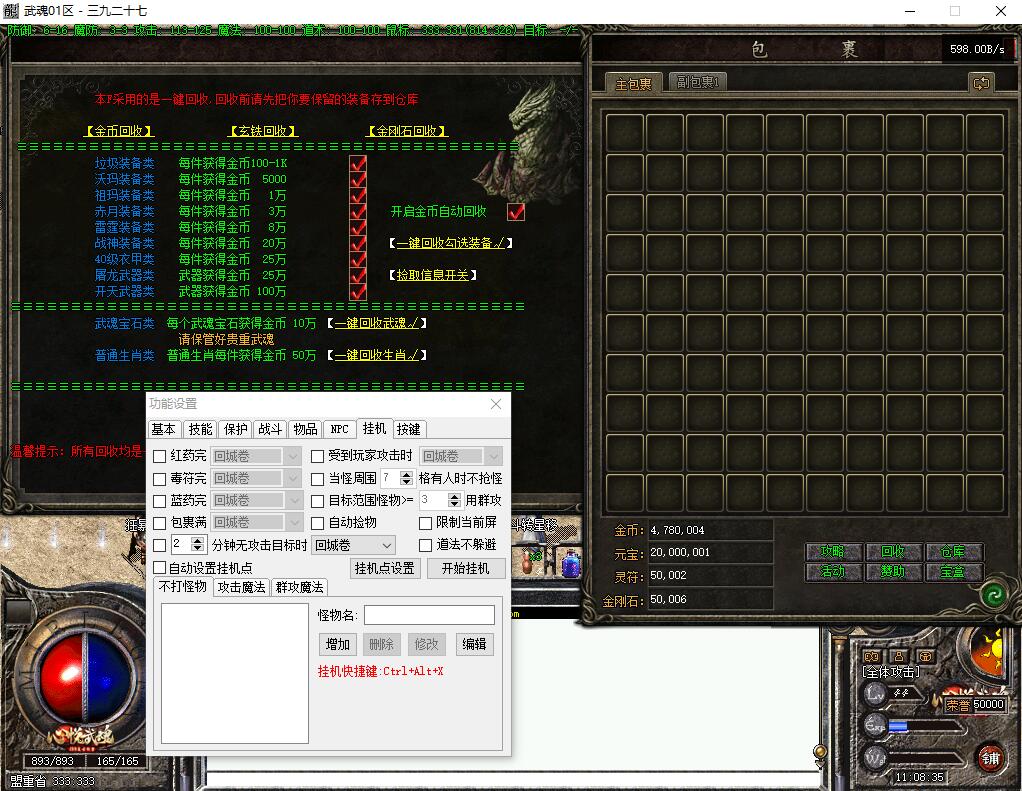Switch to the 副包裹1 bag tab
This screenshot has width=1022, height=791.
click(697, 83)
